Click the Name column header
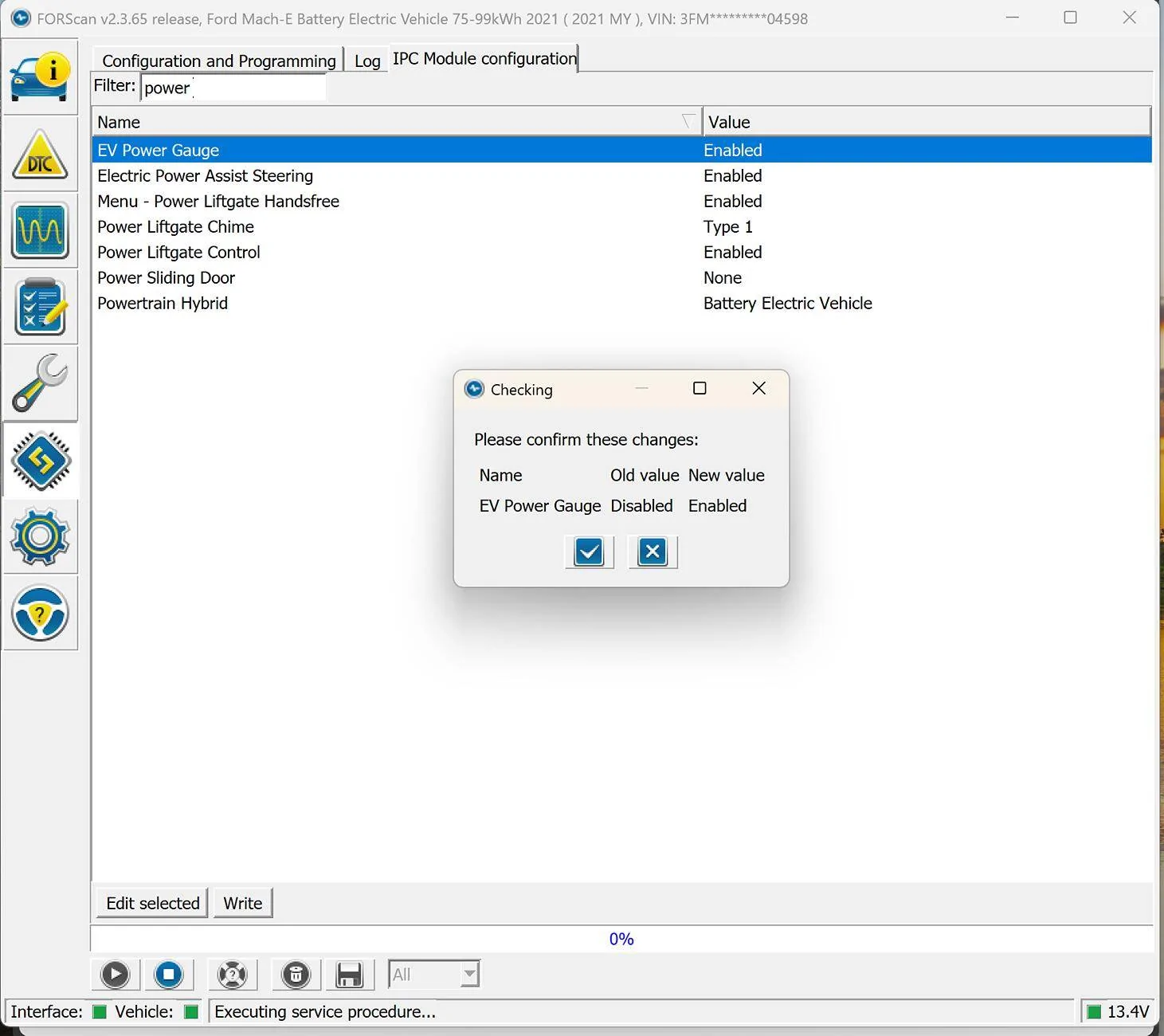This screenshot has width=1164, height=1036. point(397,122)
